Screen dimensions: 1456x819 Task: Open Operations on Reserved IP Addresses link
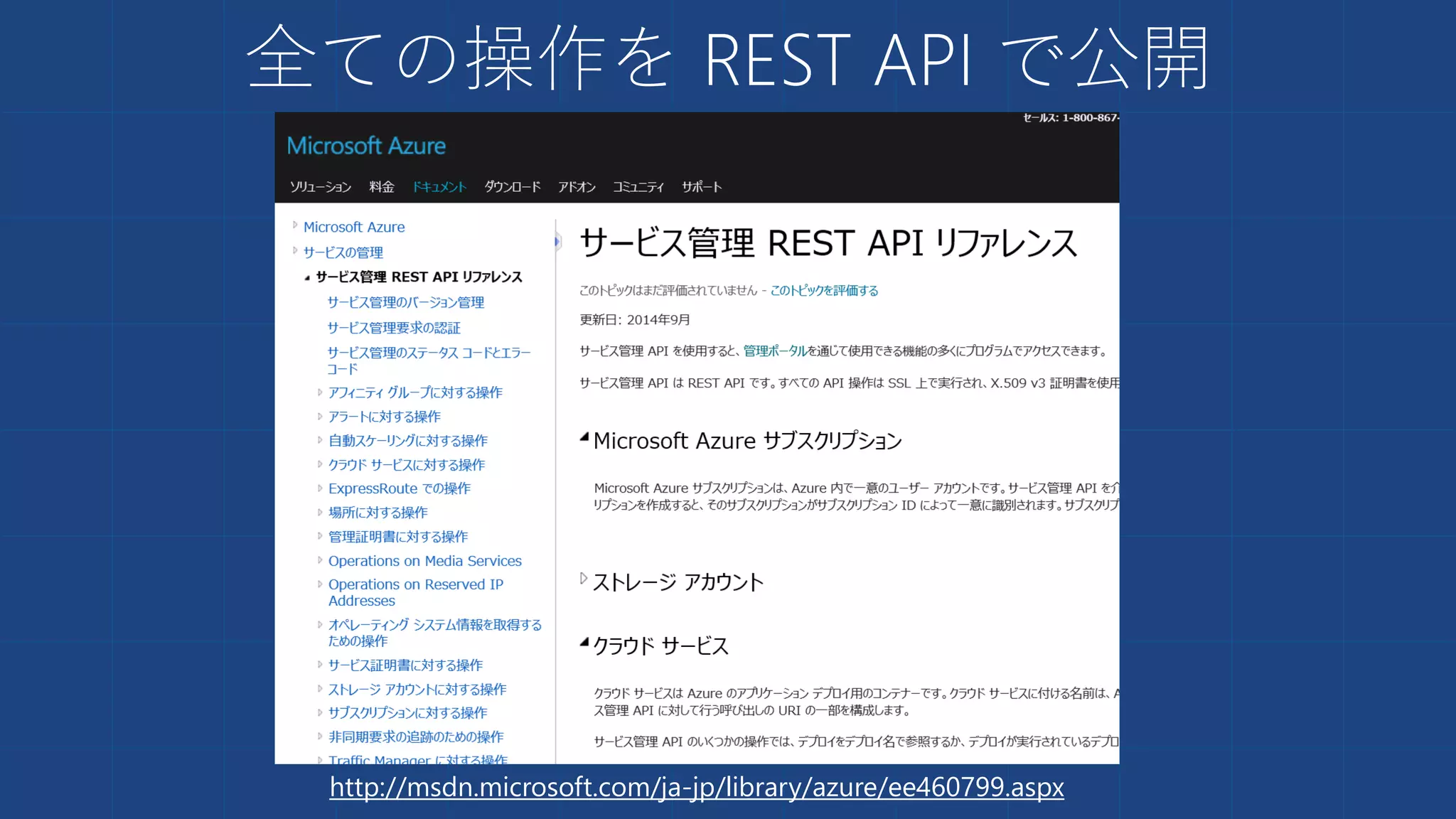pos(416,592)
